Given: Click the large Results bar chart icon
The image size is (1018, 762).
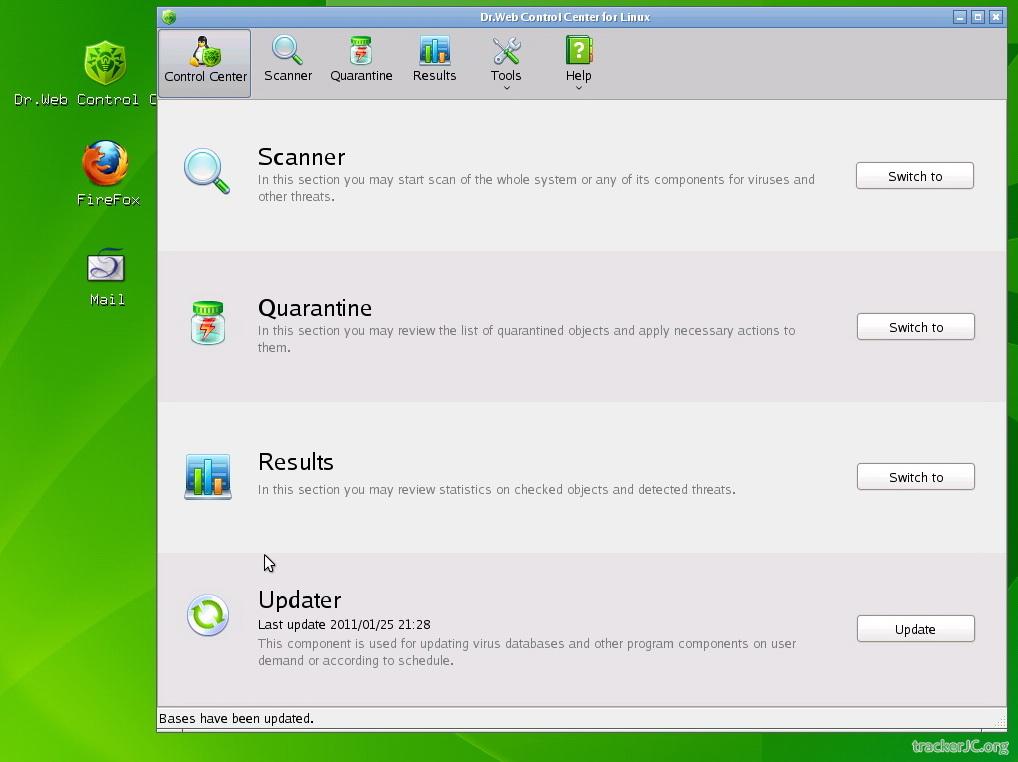Looking at the screenshot, I should [x=208, y=476].
